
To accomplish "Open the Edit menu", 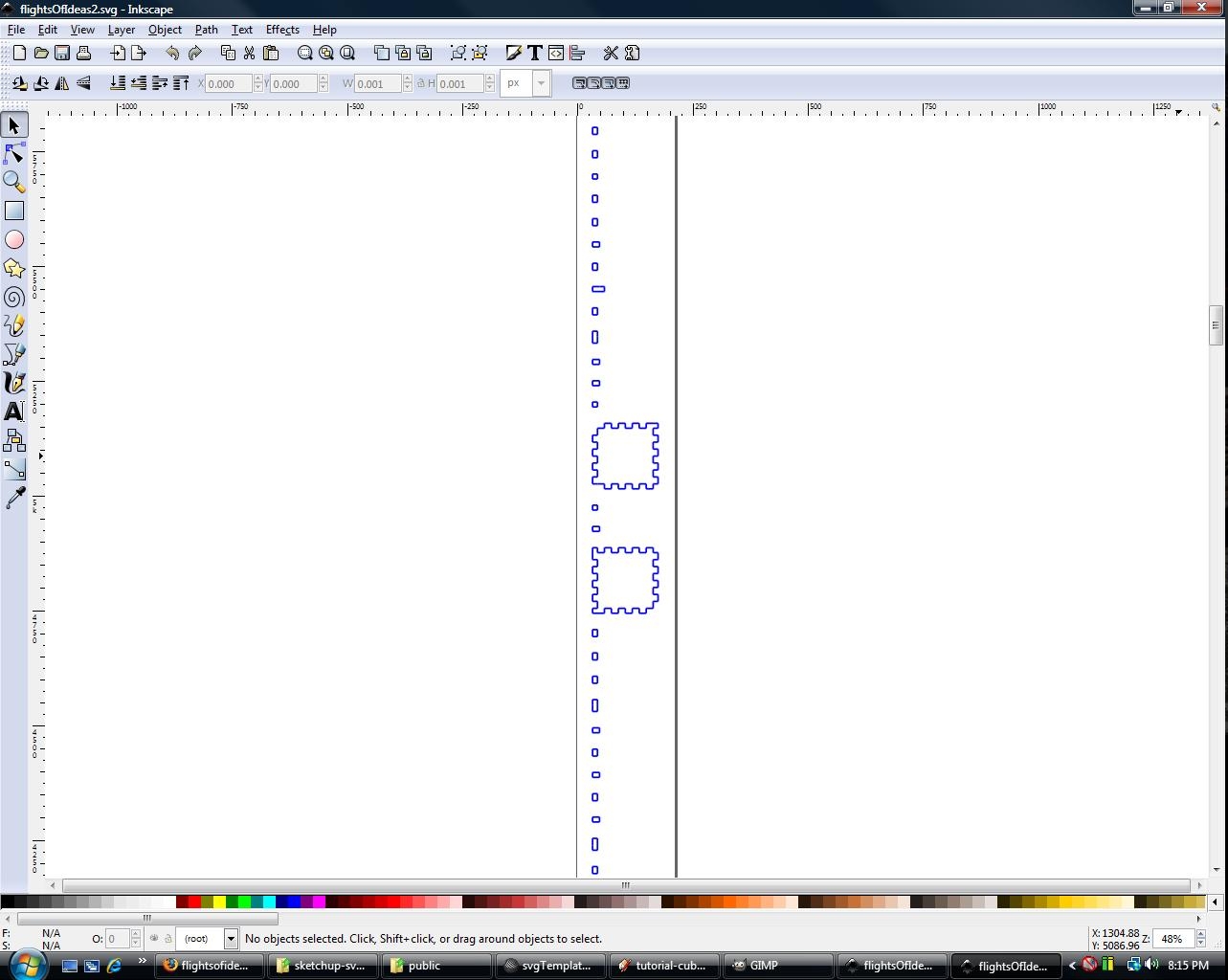I will point(47,30).
